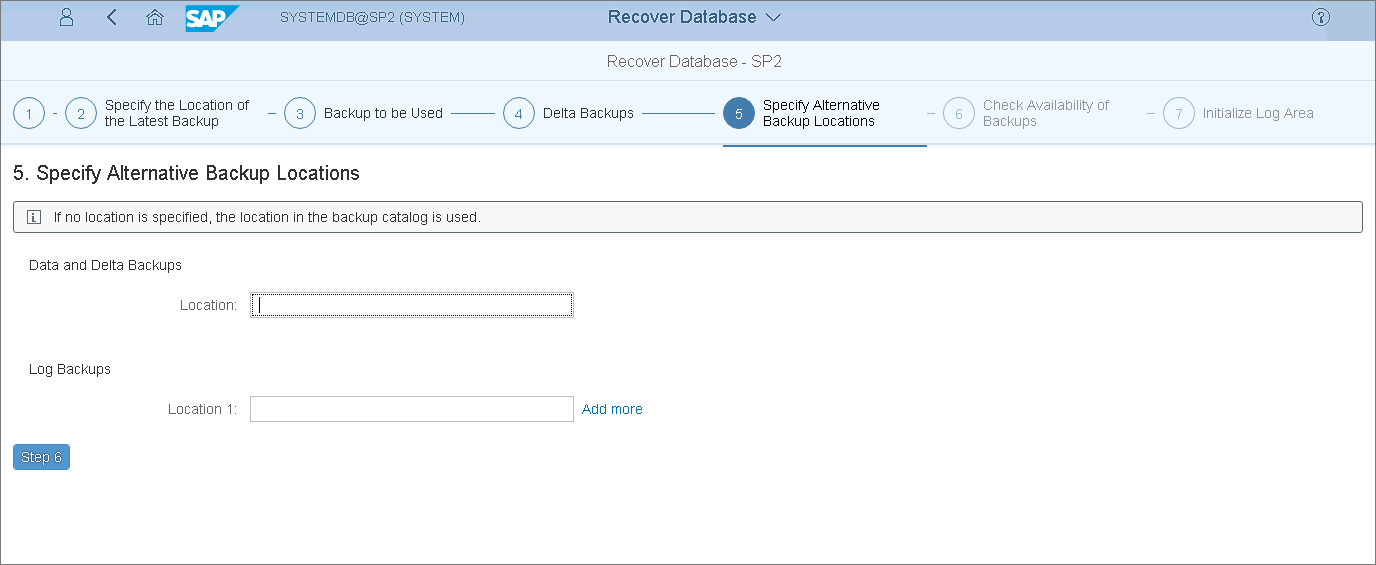Go to the home icon

click(154, 17)
